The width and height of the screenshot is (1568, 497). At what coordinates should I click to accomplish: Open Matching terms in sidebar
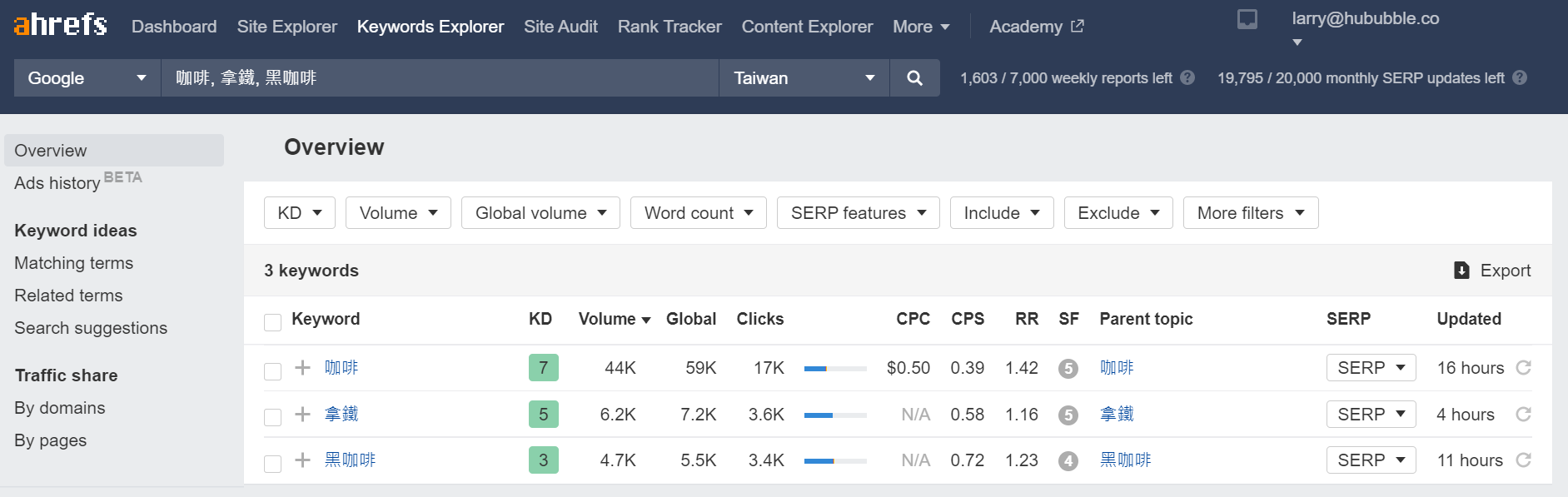(73, 263)
